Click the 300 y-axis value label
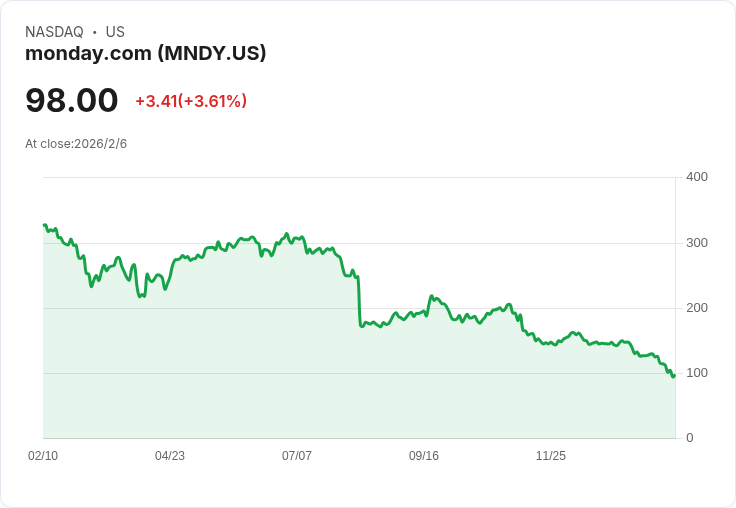The image size is (736, 508). [x=697, y=243]
